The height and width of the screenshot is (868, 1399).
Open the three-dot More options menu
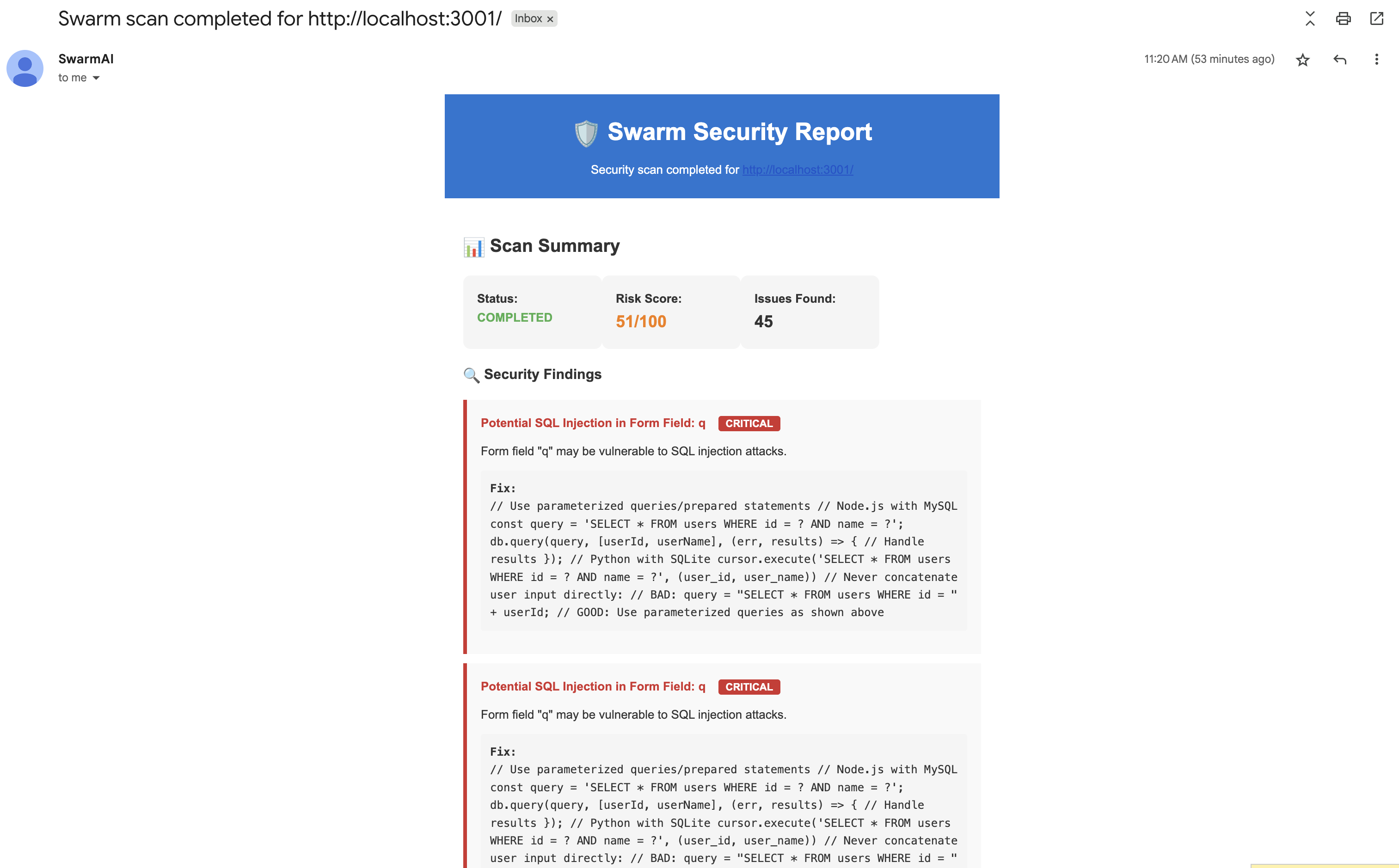pos(1376,60)
